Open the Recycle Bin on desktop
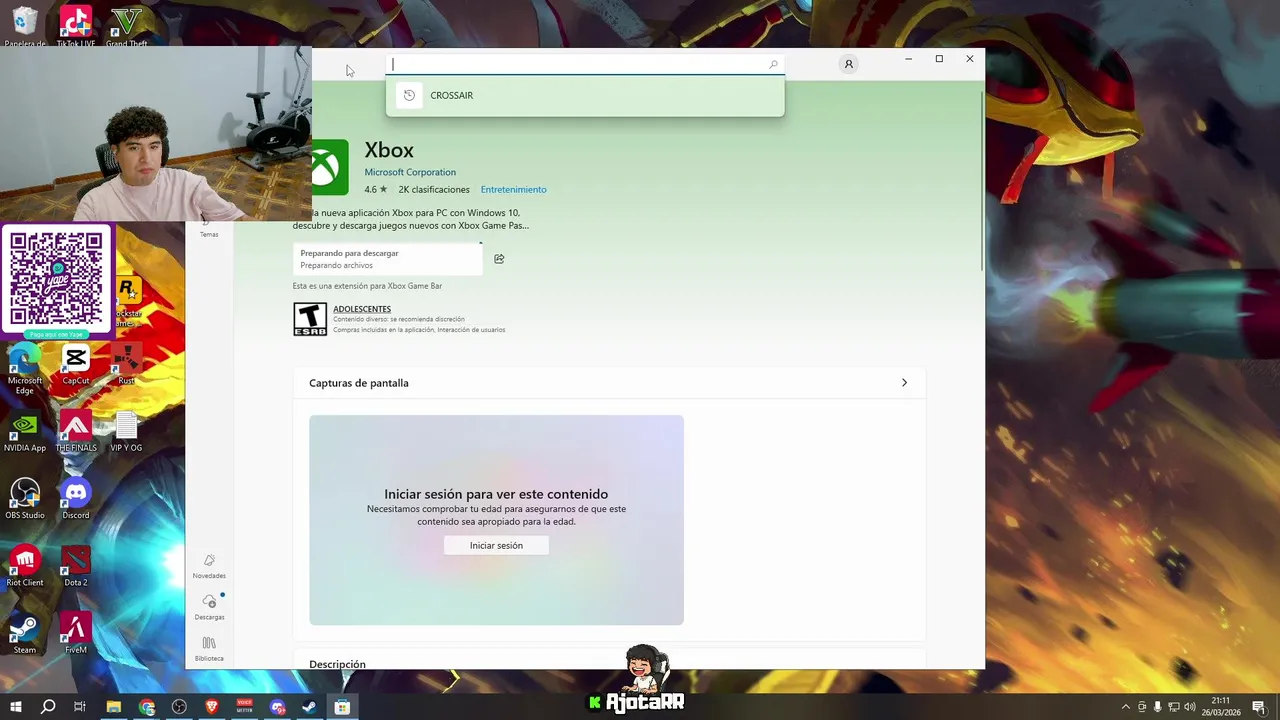 (x=25, y=26)
